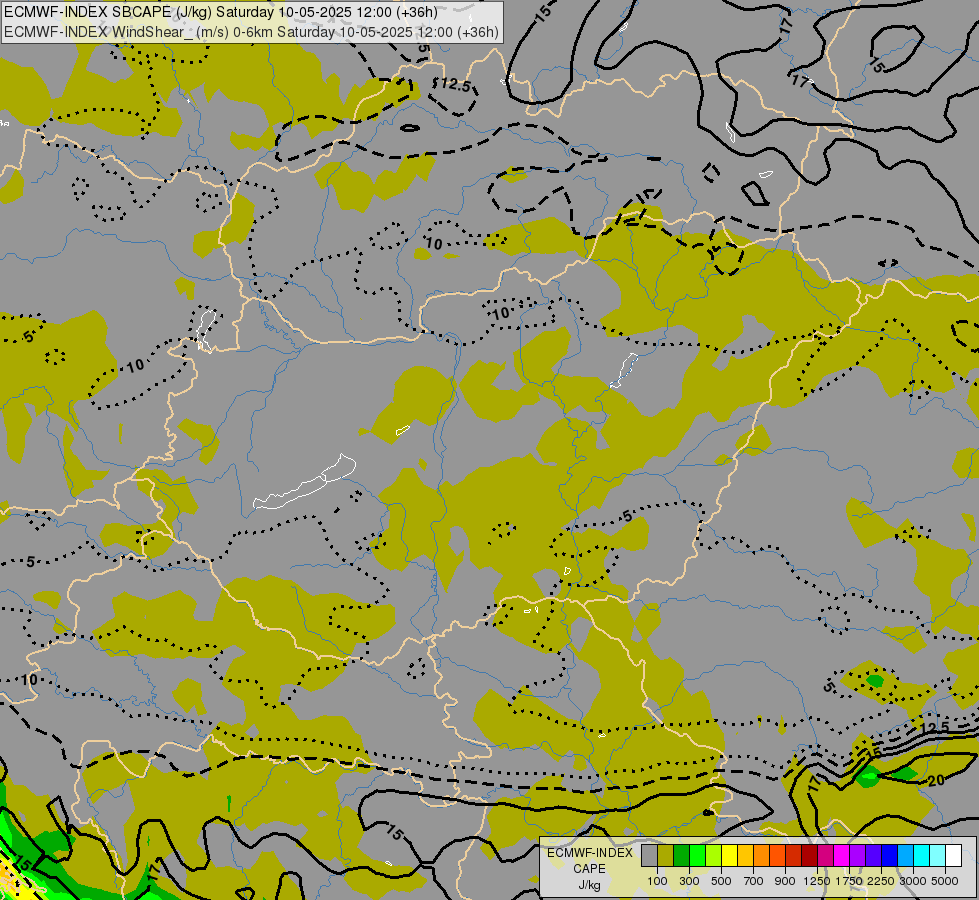Click the amber legend swatch left of 700

coord(745,855)
